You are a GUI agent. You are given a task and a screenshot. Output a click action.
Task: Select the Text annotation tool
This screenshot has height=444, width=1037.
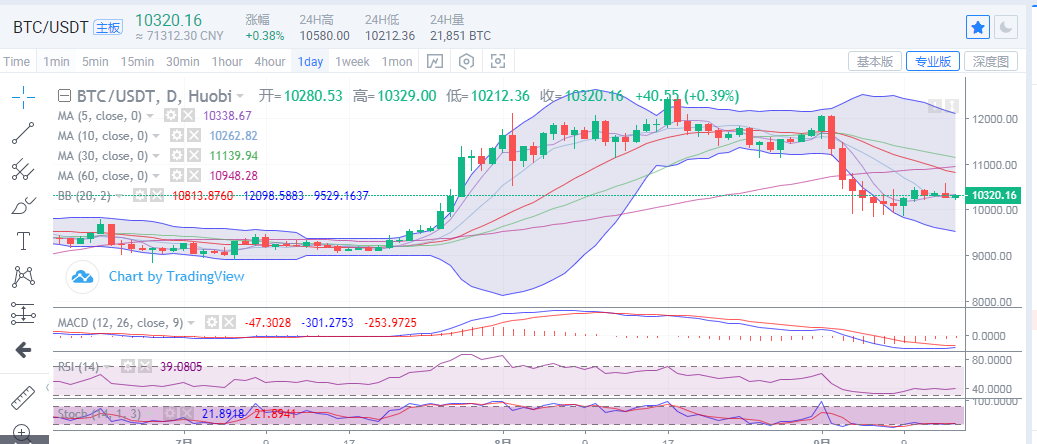(23, 241)
